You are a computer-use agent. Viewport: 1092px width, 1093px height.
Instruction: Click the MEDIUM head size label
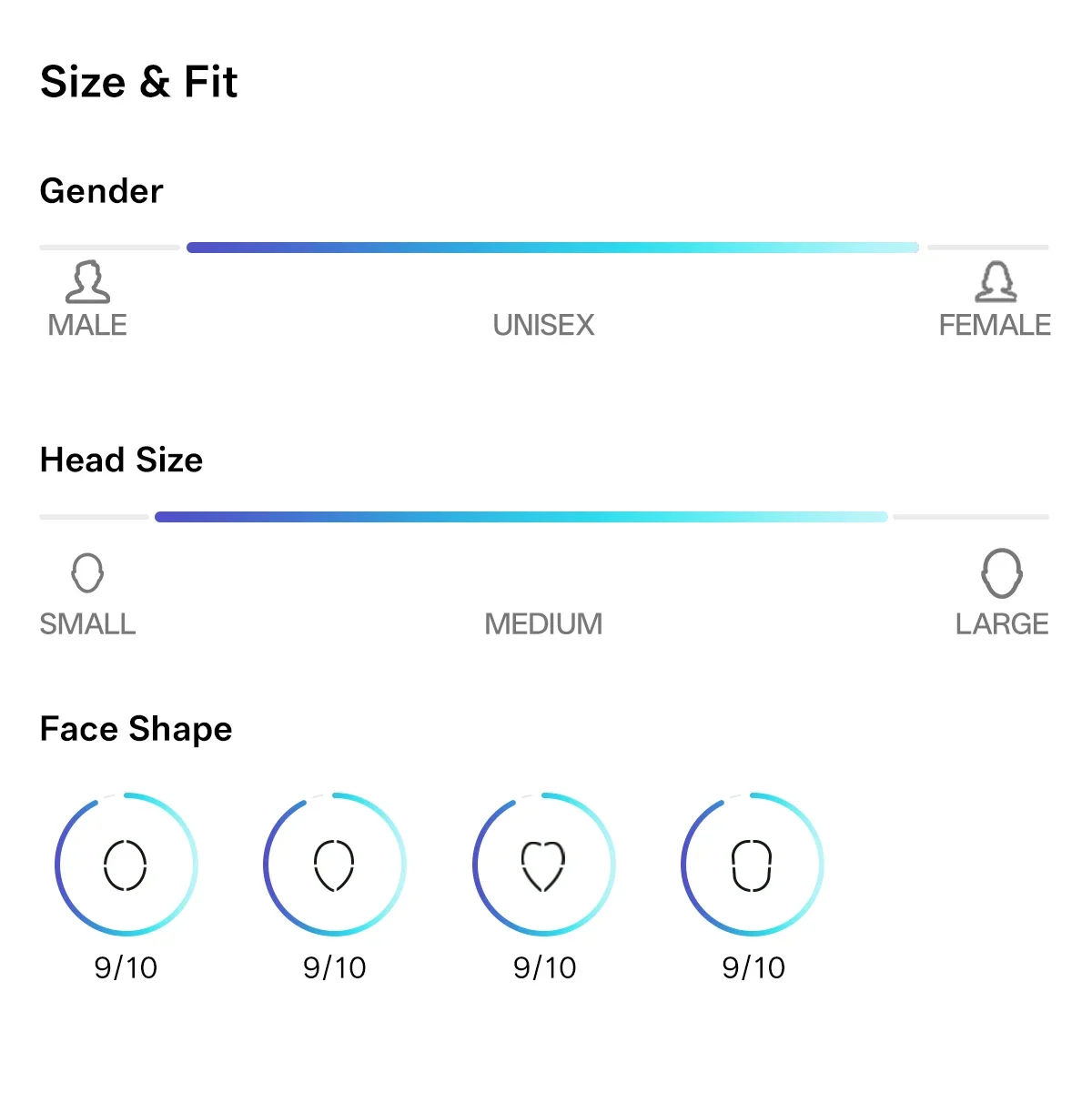pos(543,624)
